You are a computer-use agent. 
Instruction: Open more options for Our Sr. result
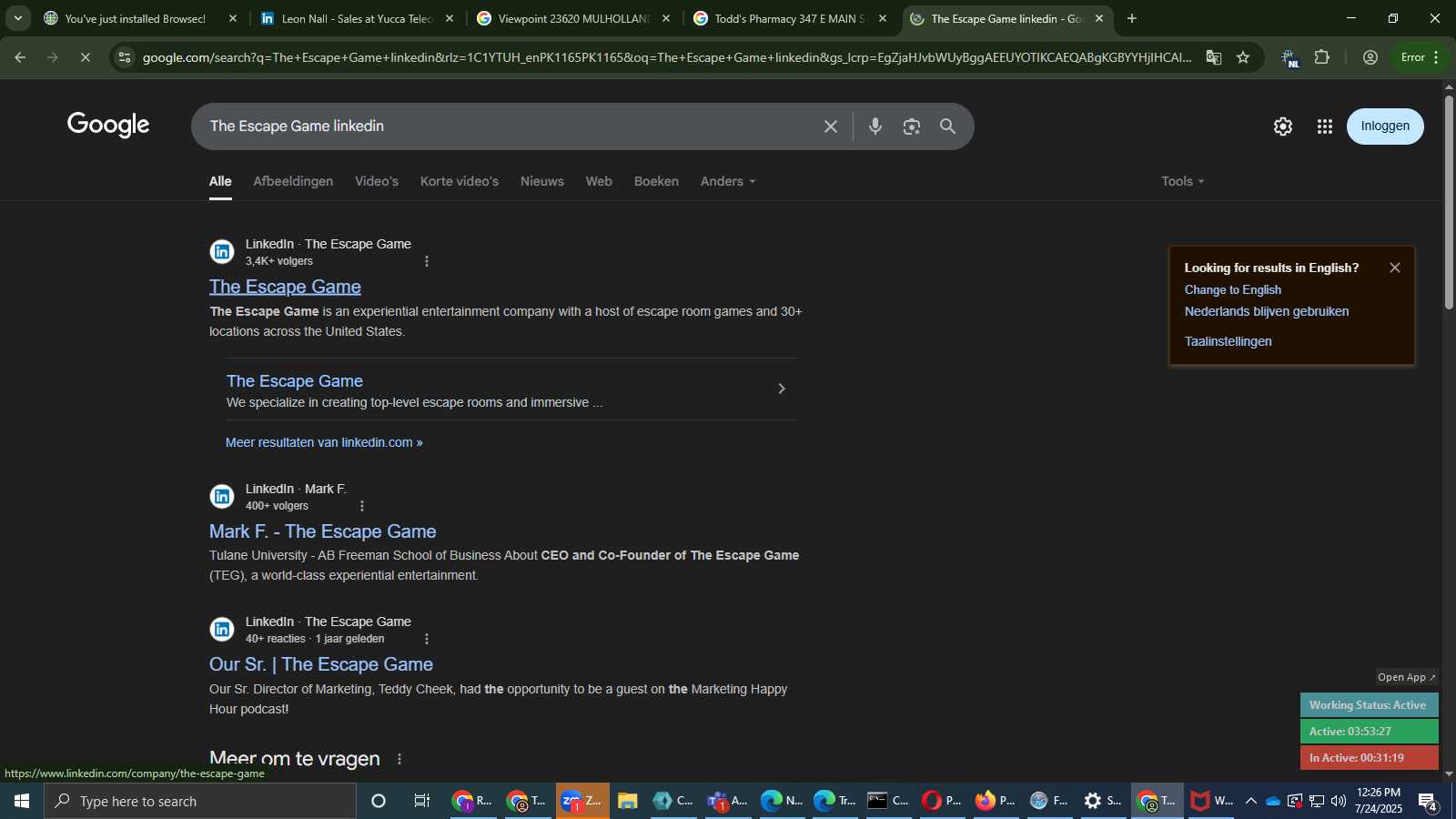pyautogui.click(x=427, y=639)
